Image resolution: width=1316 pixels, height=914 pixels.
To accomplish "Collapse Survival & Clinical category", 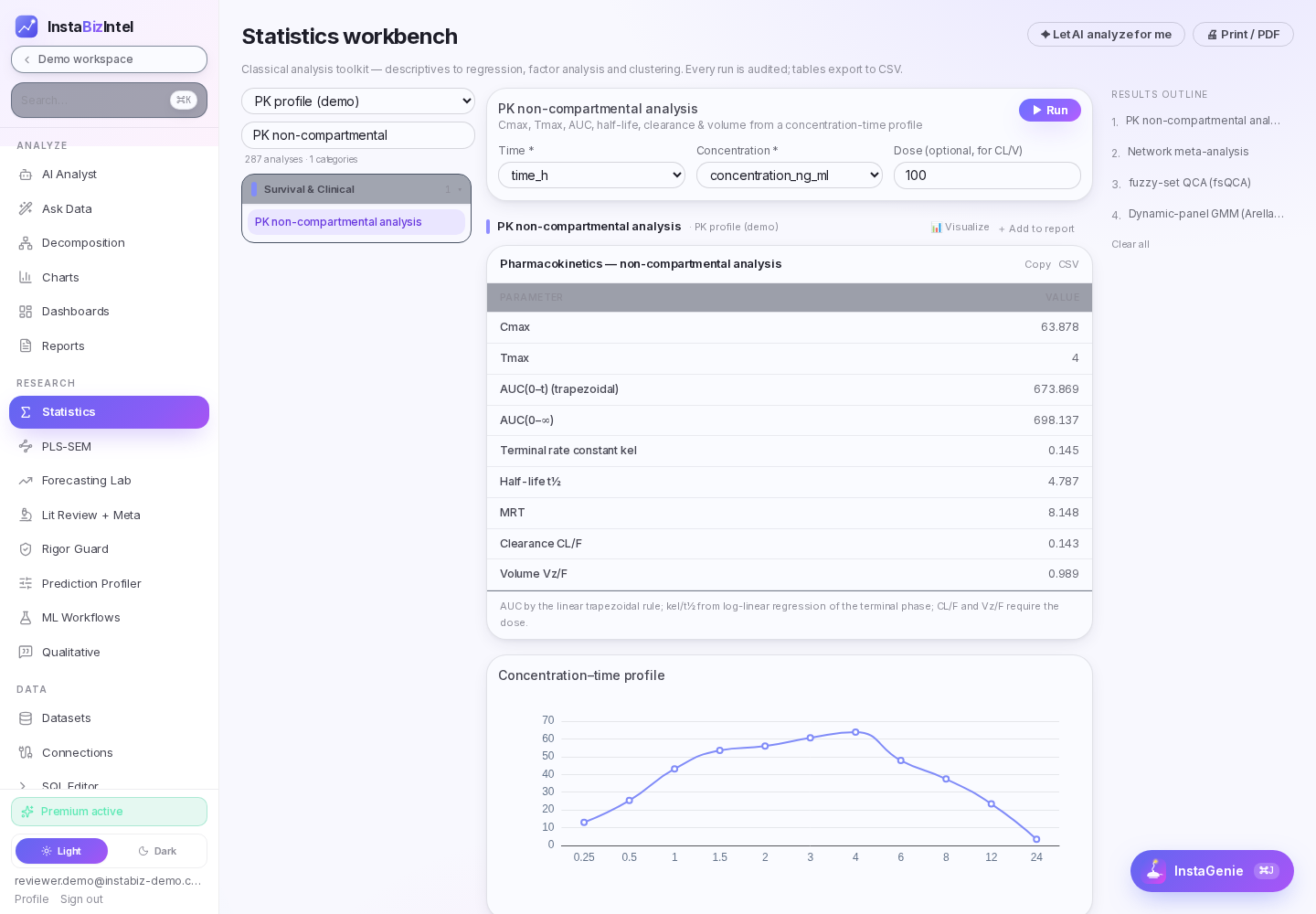I will 356,189.
